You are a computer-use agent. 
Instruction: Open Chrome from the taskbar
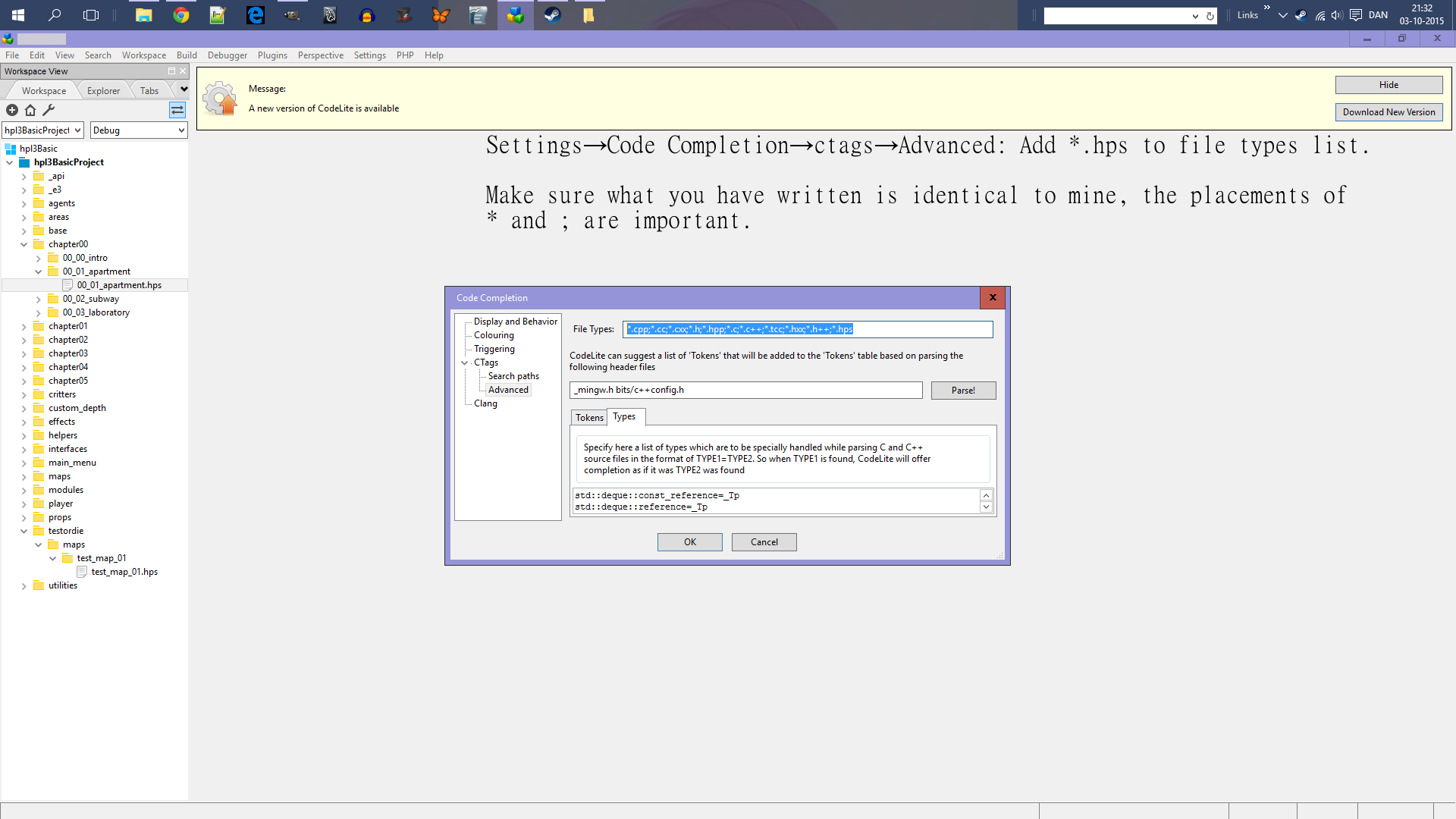point(181,15)
